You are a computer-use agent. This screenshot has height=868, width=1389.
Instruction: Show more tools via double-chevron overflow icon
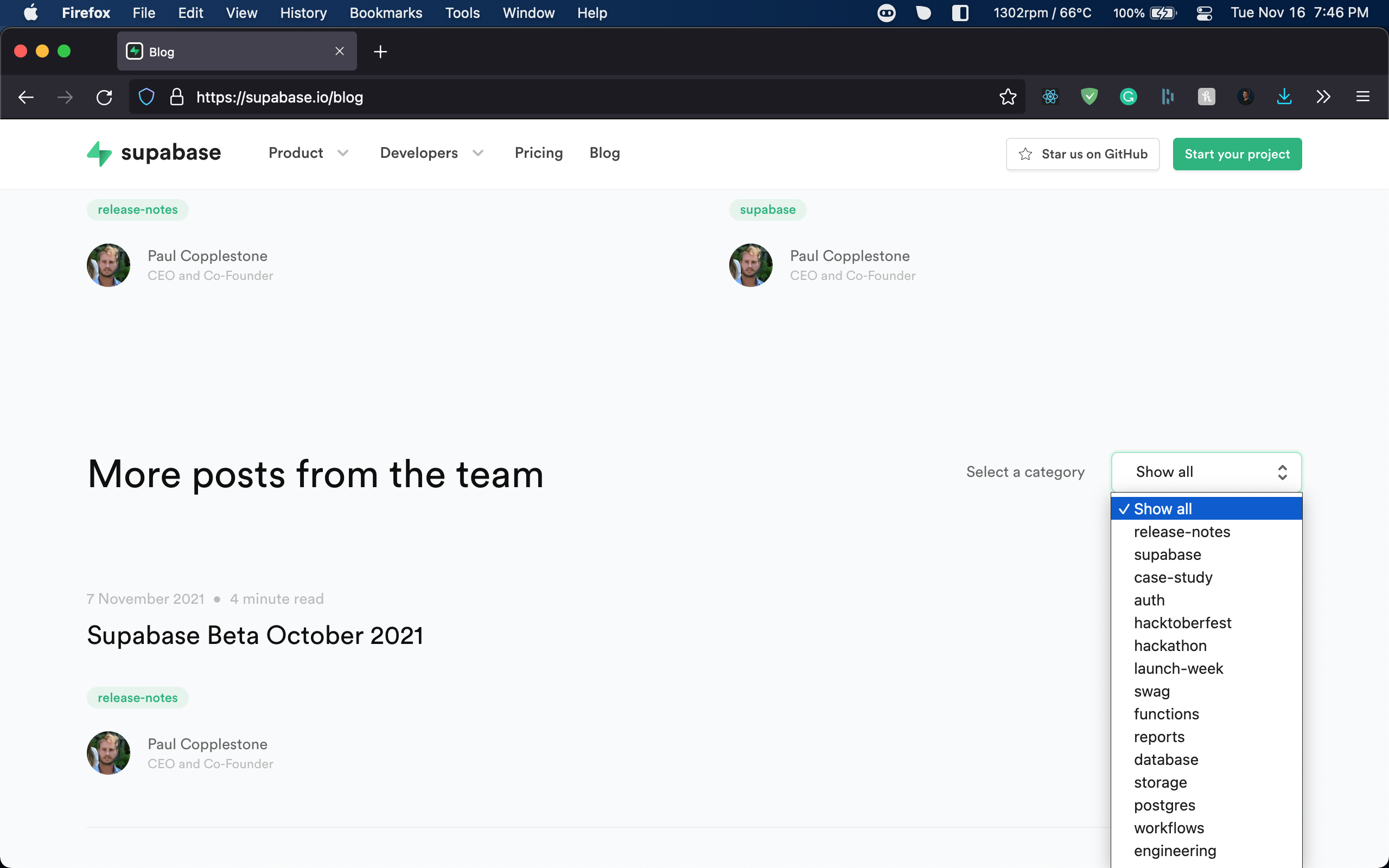tap(1323, 97)
